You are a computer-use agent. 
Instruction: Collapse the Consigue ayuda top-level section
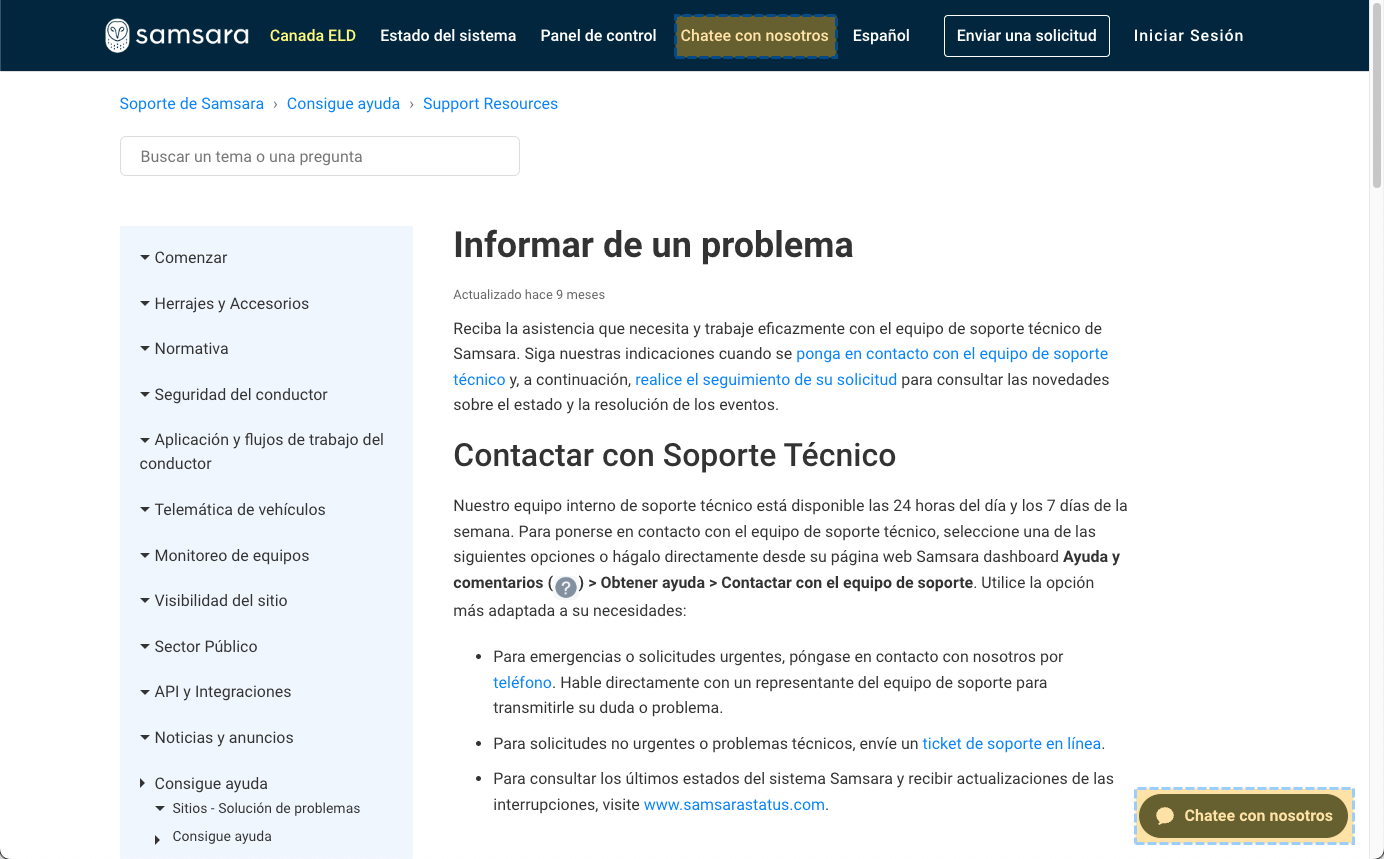pos(203,783)
